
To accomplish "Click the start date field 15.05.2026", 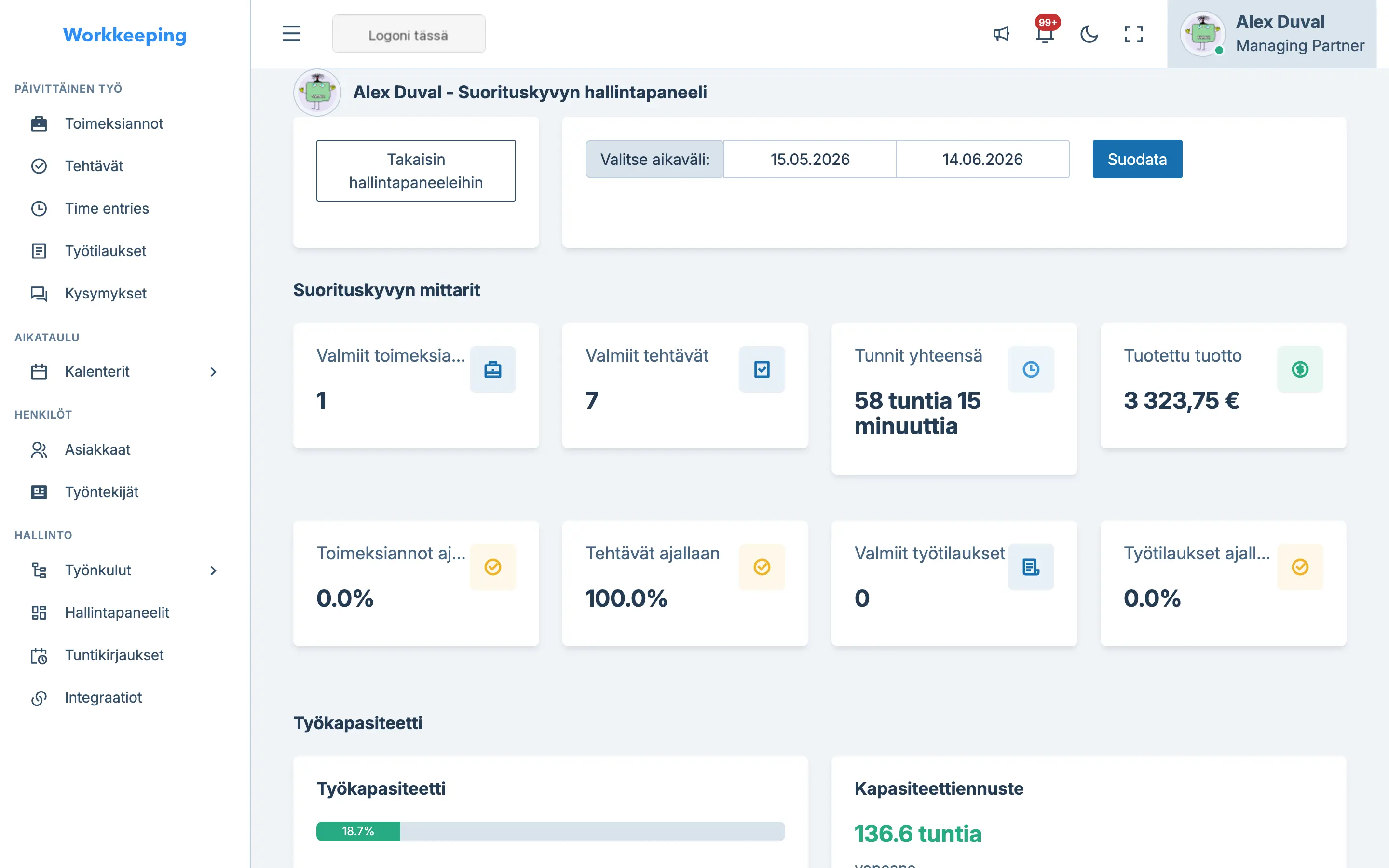I will tap(810, 159).
